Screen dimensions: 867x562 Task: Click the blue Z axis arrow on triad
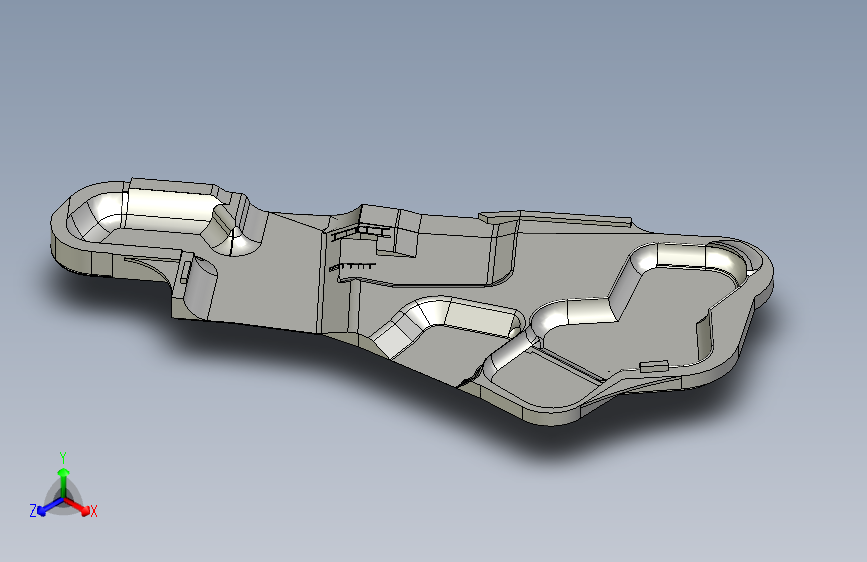[x=50, y=507]
